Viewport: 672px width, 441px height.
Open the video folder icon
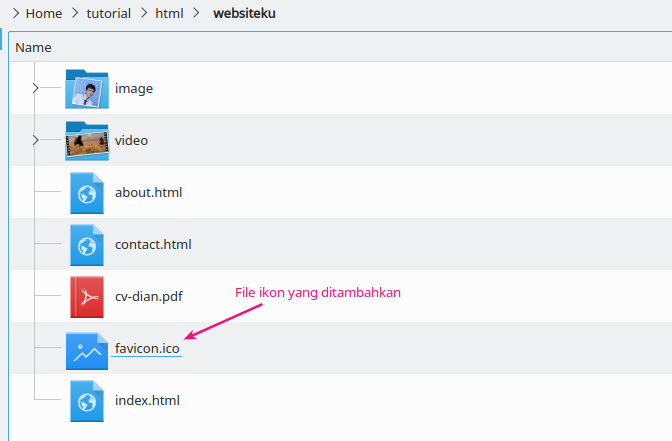[x=87, y=141]
